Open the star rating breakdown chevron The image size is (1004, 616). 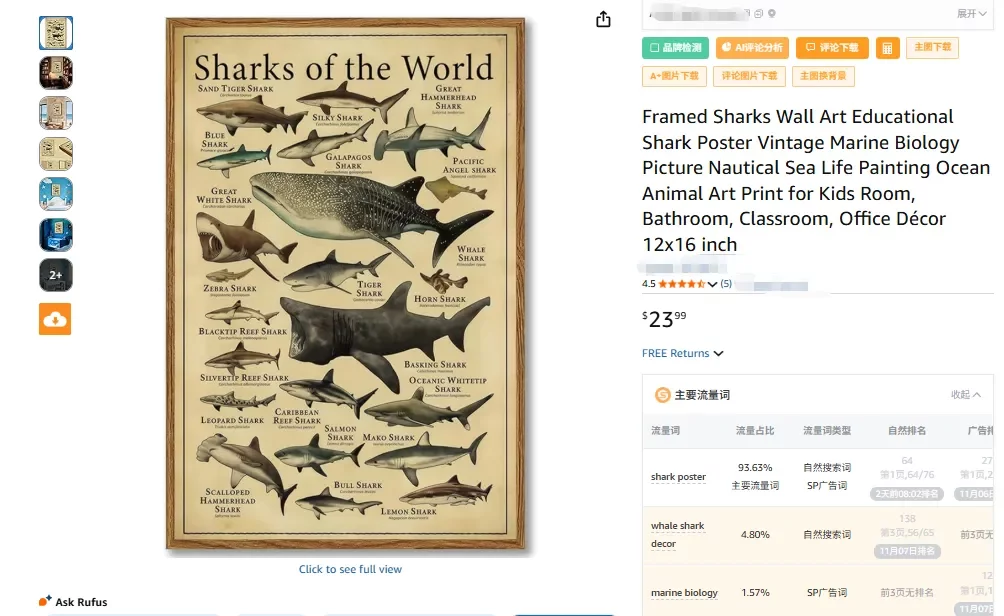click(x=712, y=284)
